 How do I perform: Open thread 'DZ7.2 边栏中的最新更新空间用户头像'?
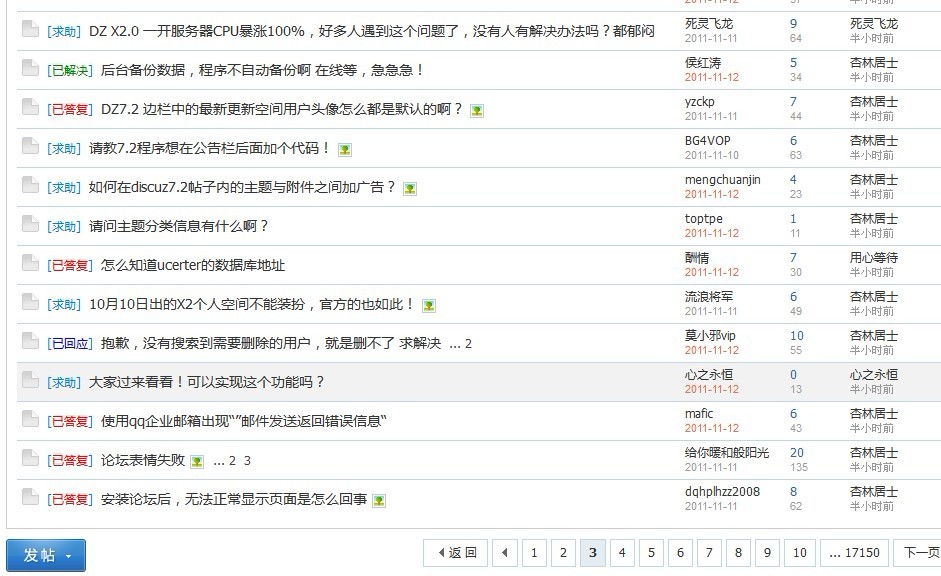[281, 109]
